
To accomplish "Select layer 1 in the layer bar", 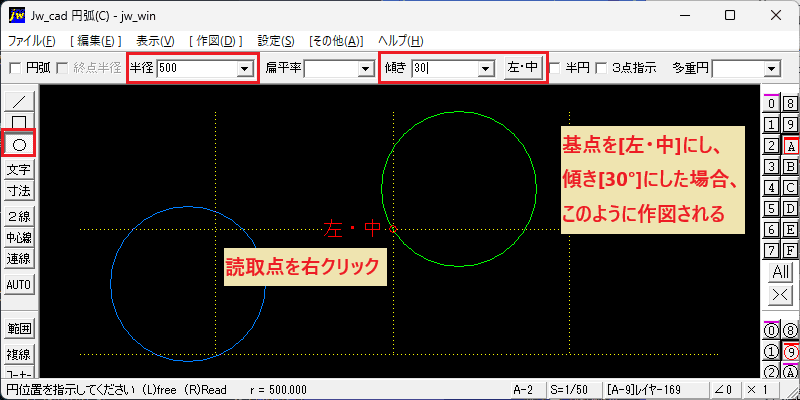I will [x=772, y=124].
